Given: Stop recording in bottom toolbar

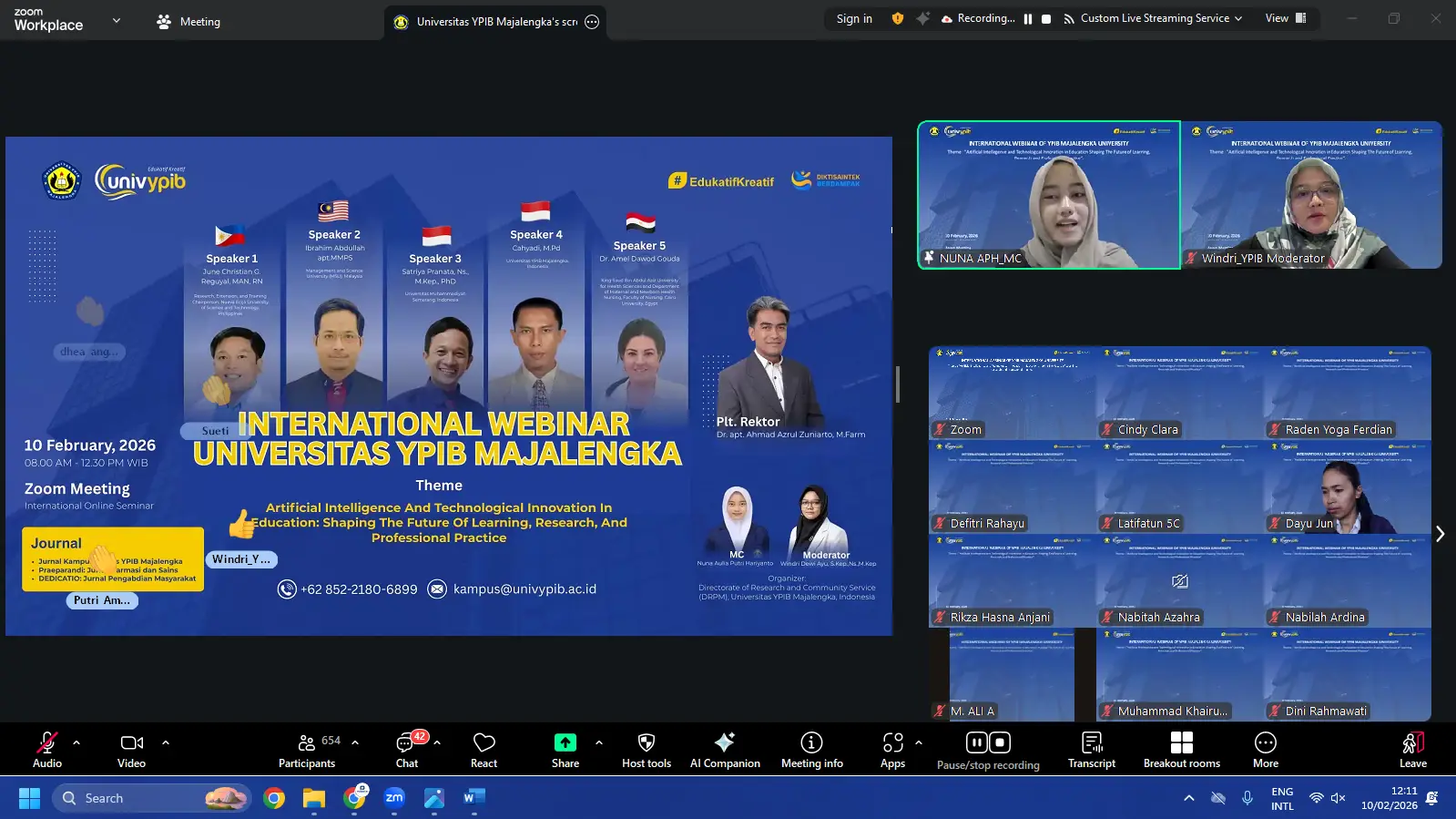Looking at the screenshot, I should click(1000, 742).
